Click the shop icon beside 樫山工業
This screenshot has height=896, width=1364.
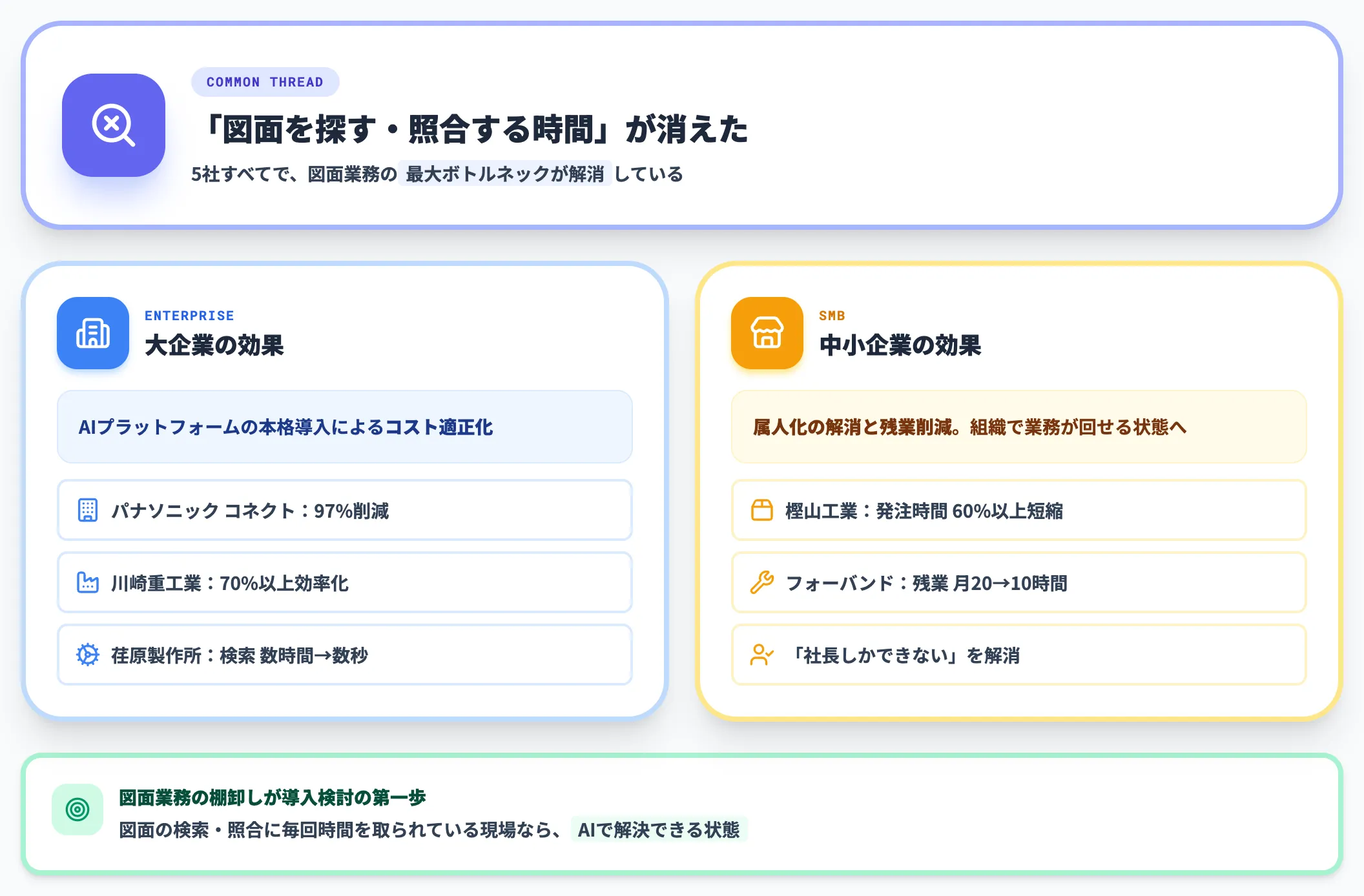[x=762, y=510]
